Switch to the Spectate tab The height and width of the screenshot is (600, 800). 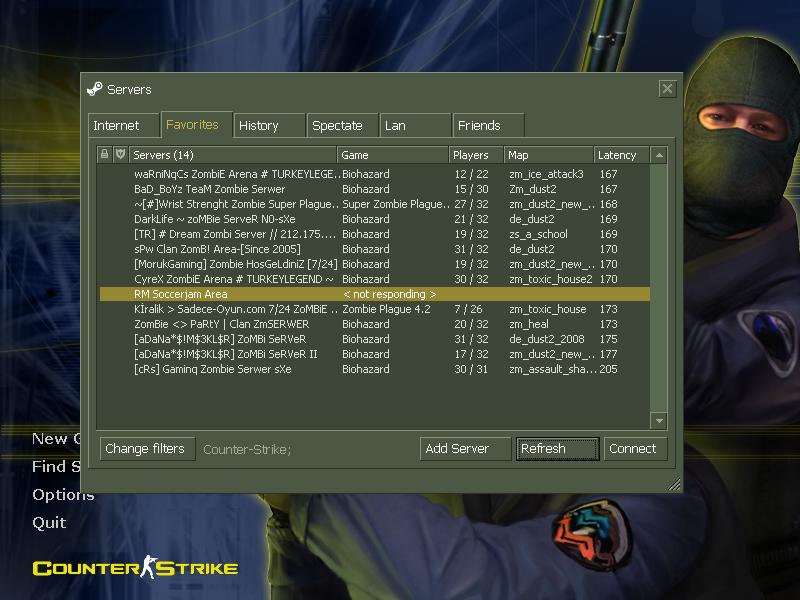(342, 126)
